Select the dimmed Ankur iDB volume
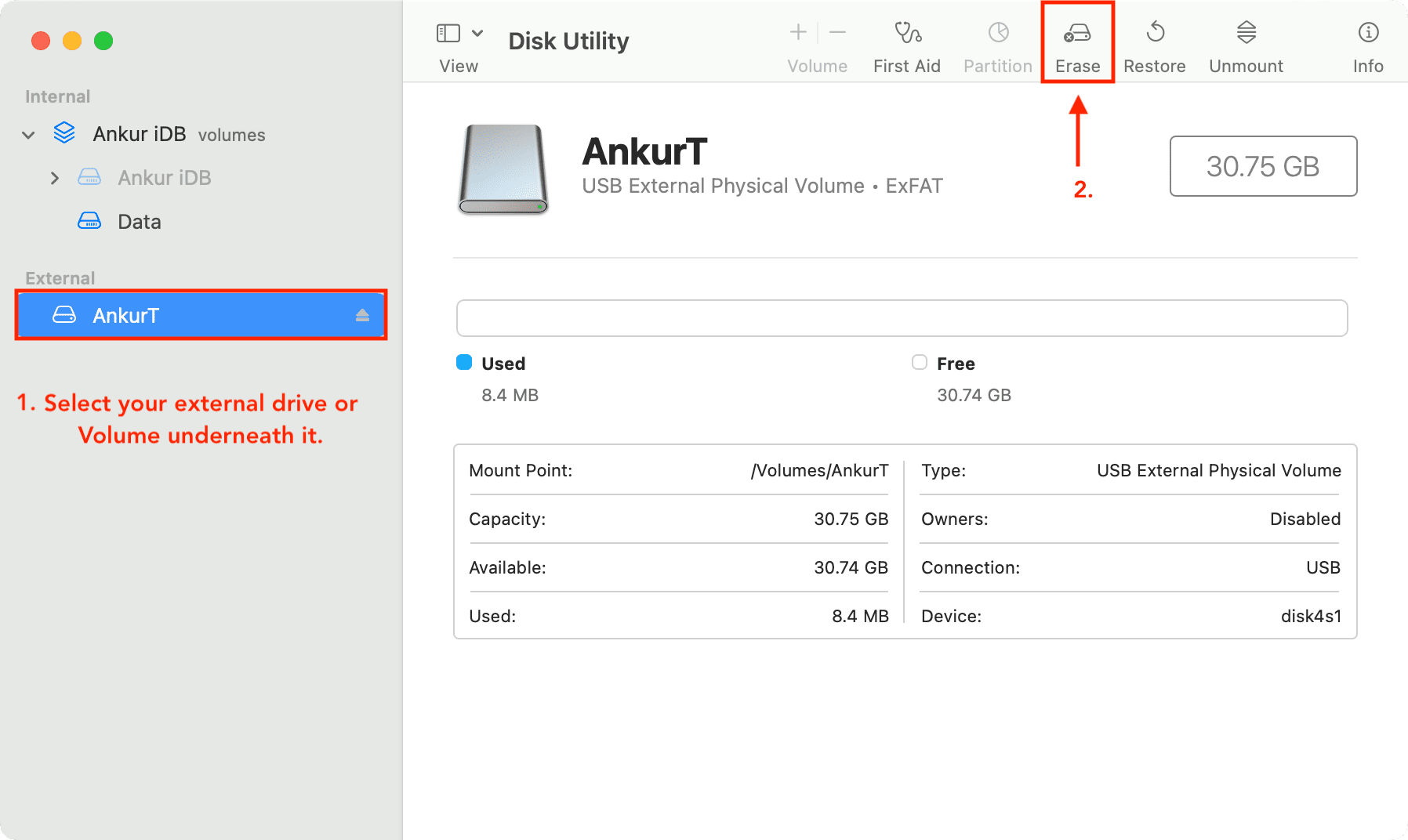The image size is (1408, 840). [x=164, y=178]
